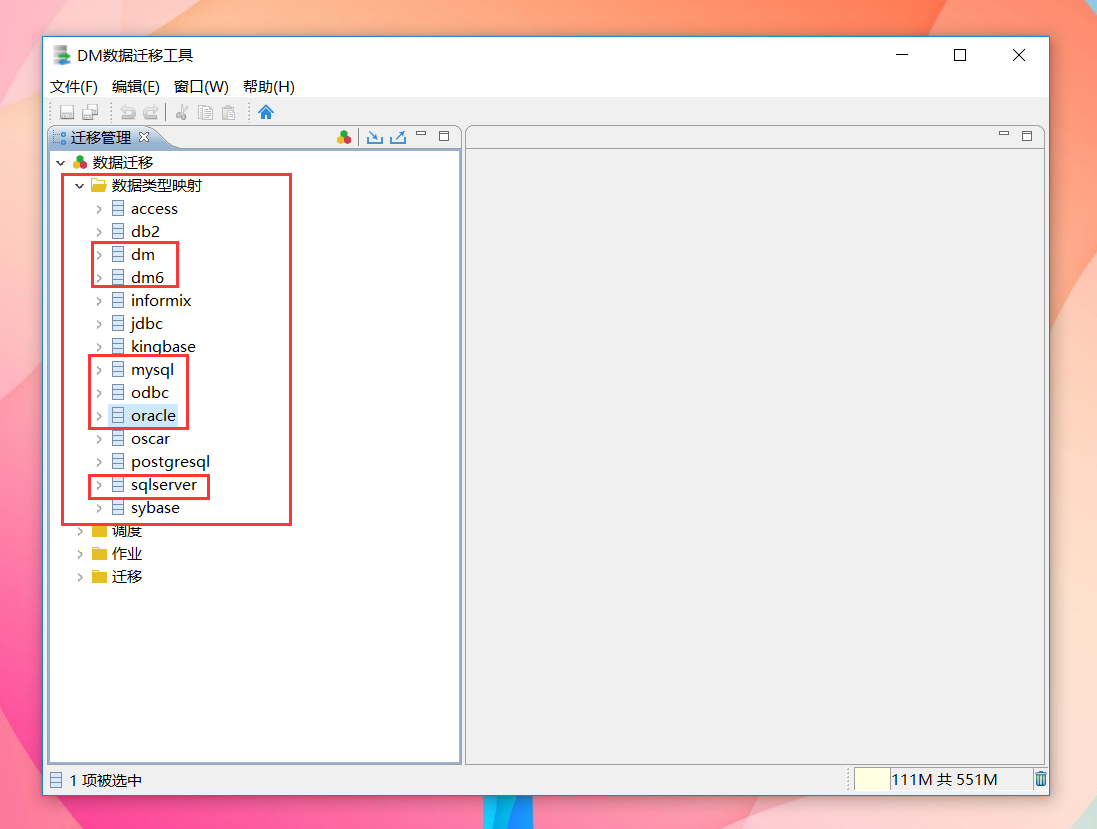Image resolution: width=1097 pixels, height=829 pixels.
Task: Collapse the 数据迁移 root node
Action: (61, 163)
